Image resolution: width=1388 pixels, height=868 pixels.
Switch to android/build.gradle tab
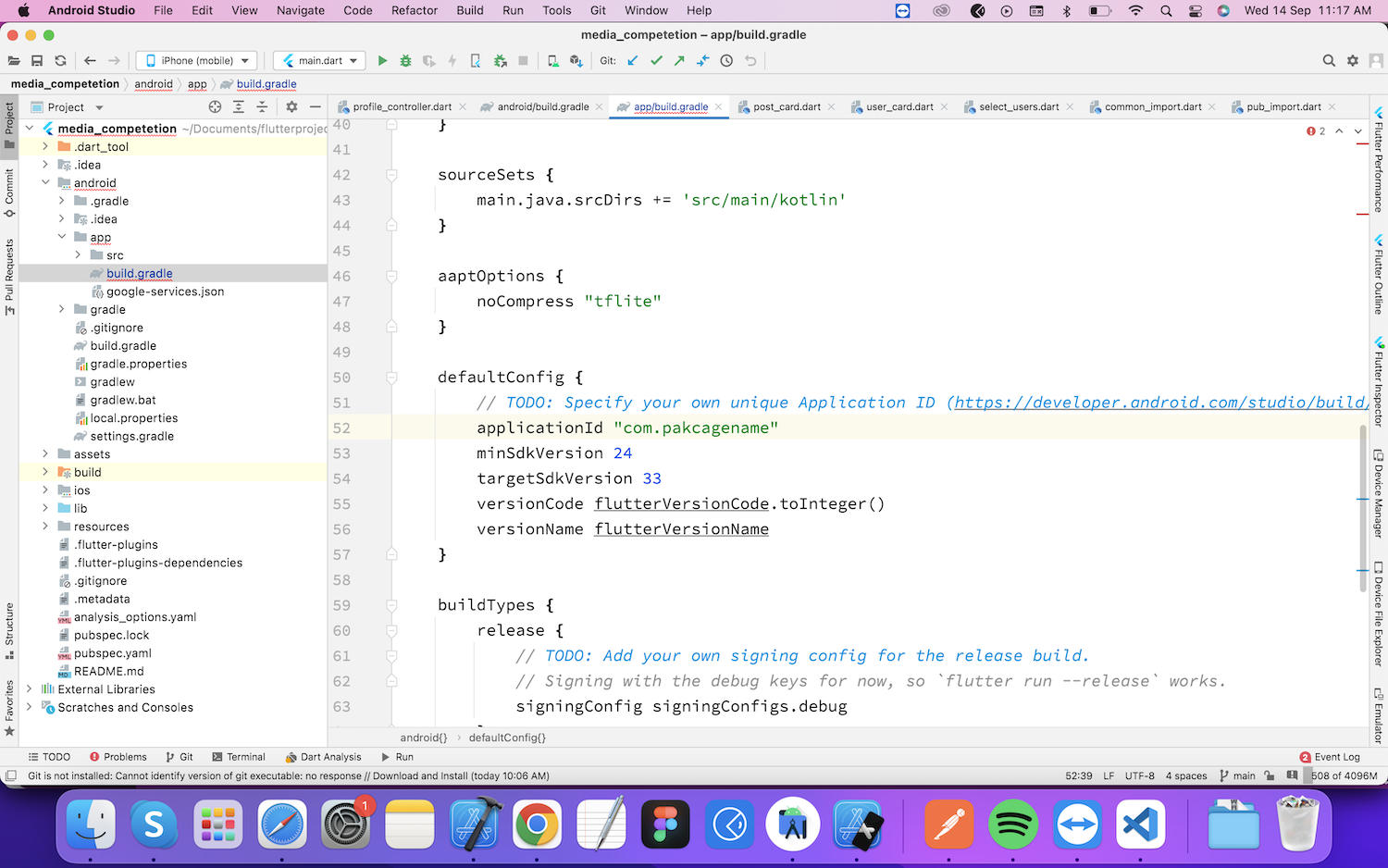pyautogui.click(x=542, y=107)
